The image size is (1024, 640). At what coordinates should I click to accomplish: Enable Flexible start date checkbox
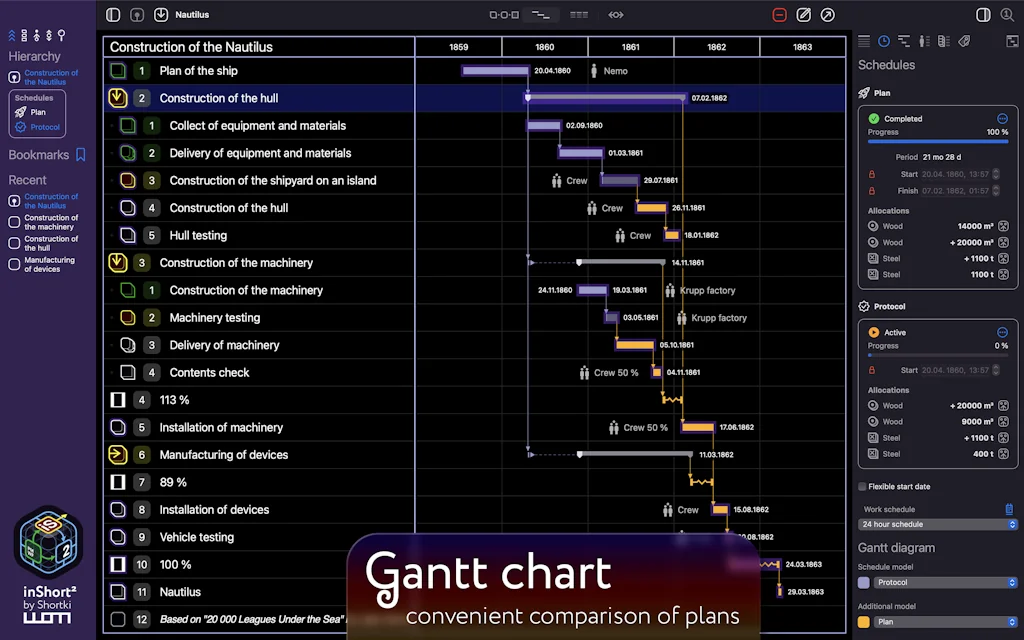coord(863,487)
